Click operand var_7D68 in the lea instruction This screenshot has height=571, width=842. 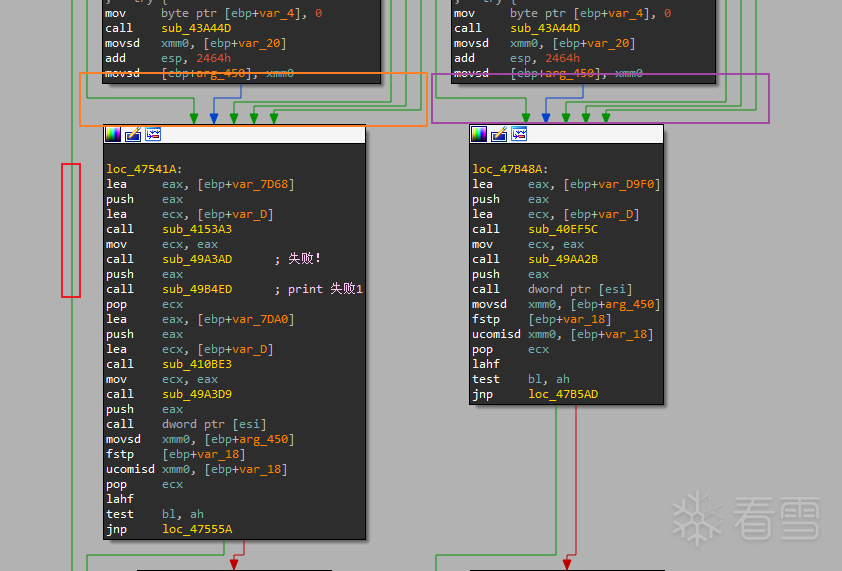(x=260, y=184)
